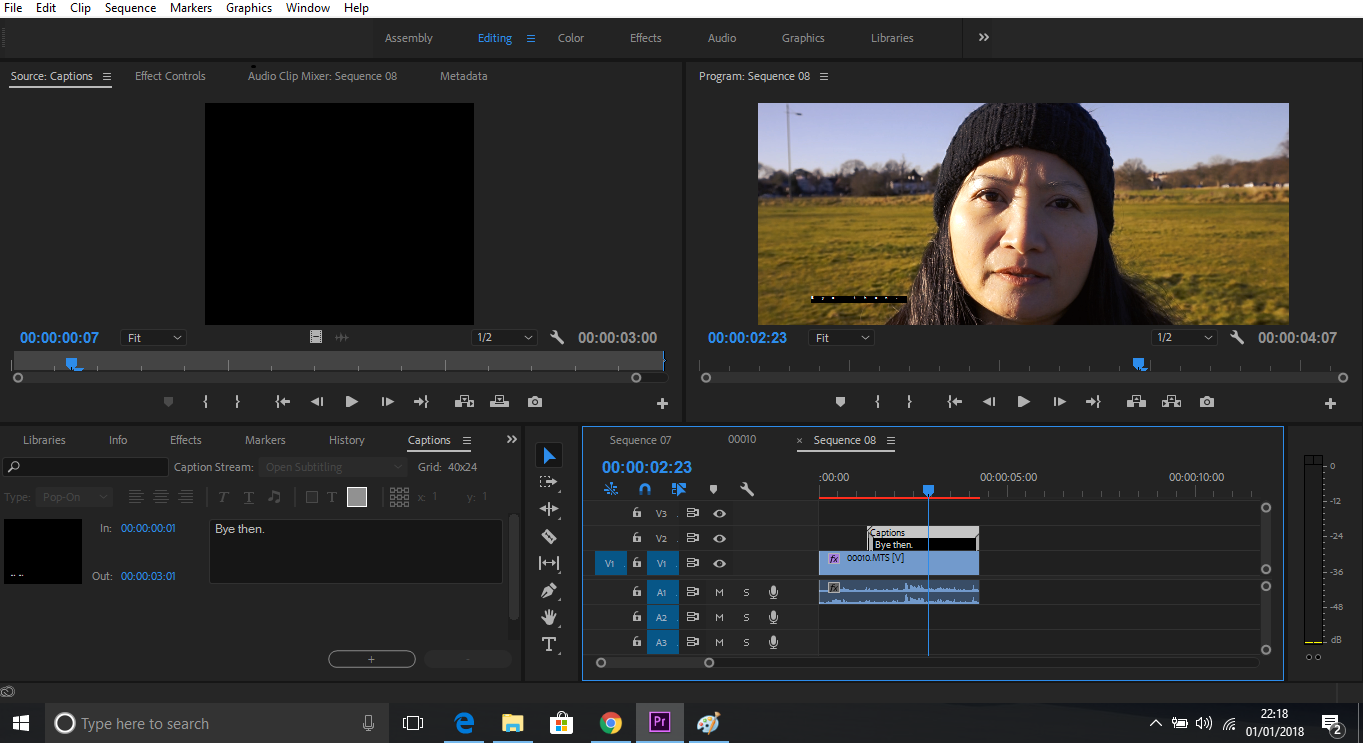Export frame from Program monitor

click(x=1207, y=402)
